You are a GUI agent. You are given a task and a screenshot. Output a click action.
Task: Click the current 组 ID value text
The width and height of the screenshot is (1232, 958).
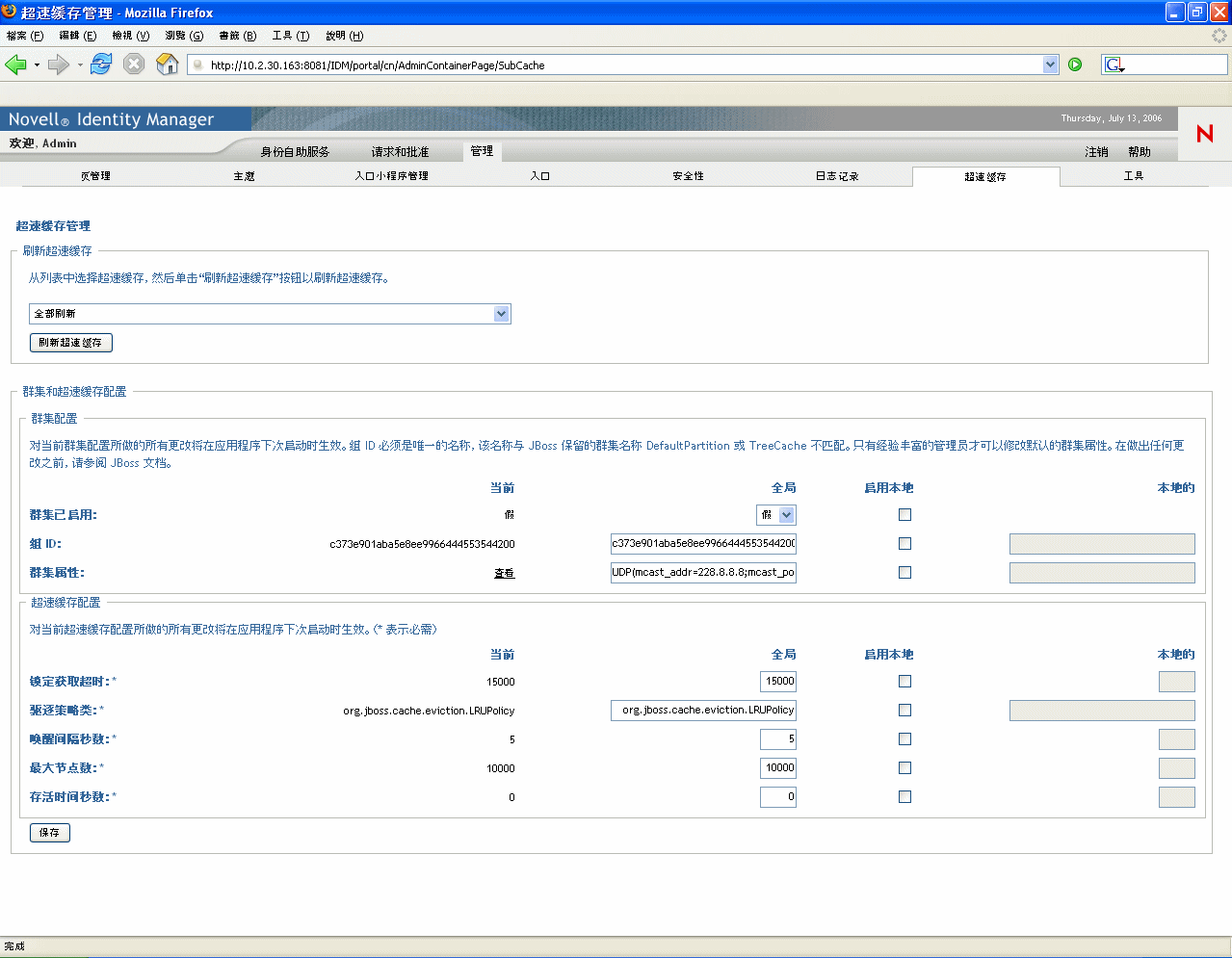pos(422,544)
